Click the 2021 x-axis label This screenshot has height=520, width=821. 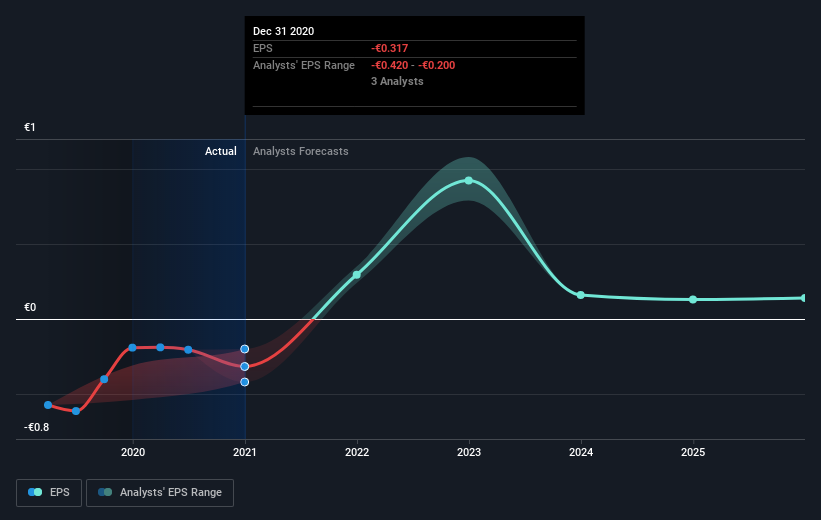(x=245, y=452)
